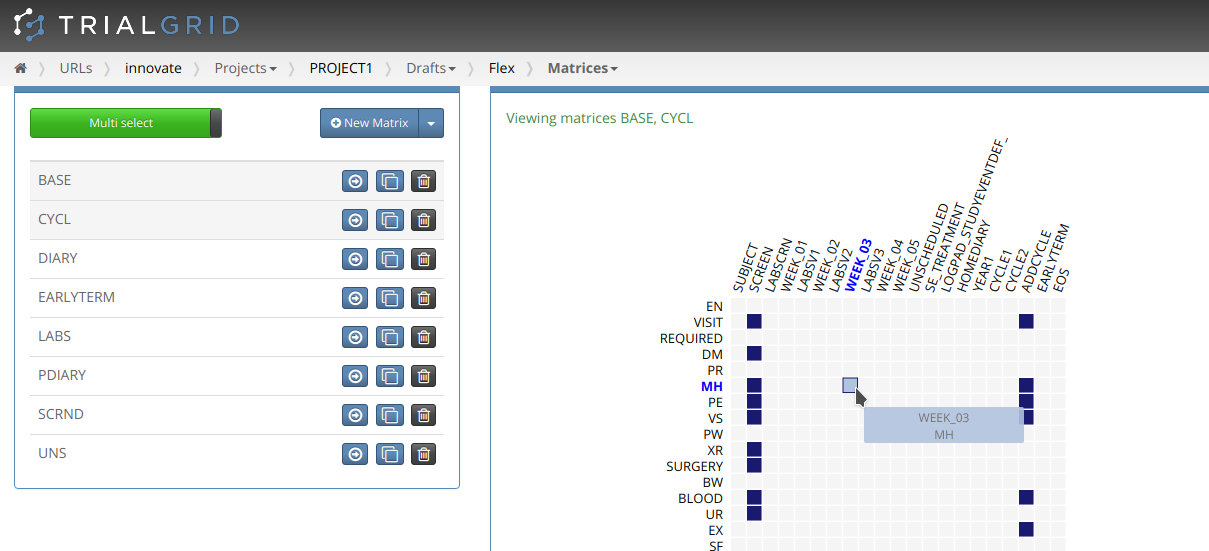Navigate to PROJECT1 in the breadcrumb
The width and height of the screenshot is (1209, 551).
pyautogui.click(x=340, y=68)
